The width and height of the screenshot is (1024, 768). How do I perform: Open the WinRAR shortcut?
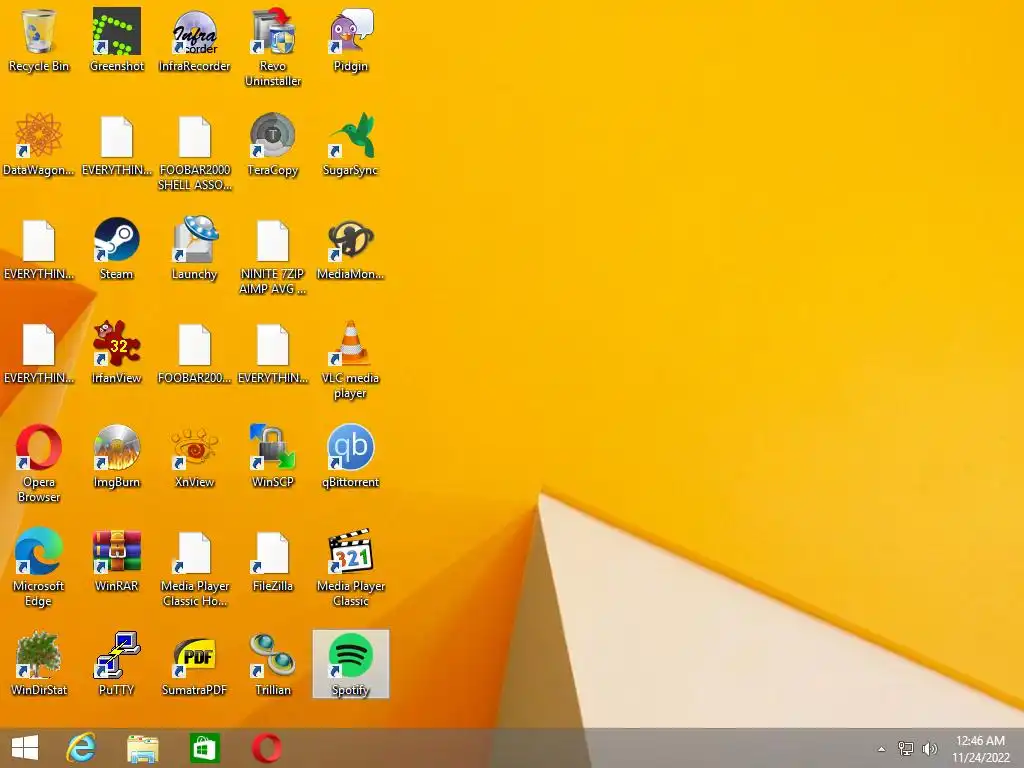tap(116, 560)
